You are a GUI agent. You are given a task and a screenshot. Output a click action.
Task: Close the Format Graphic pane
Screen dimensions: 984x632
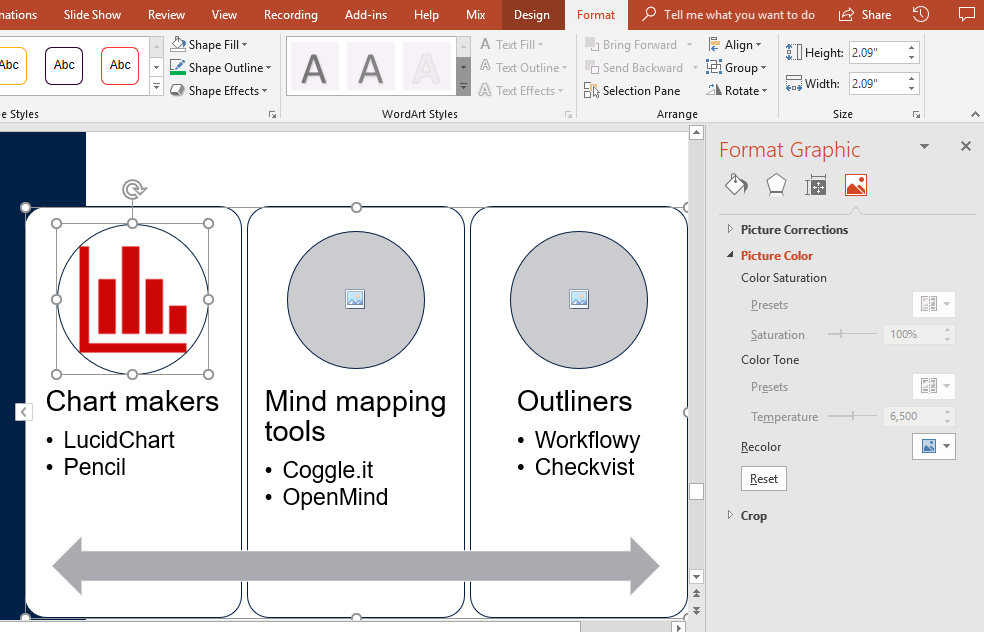click(966, 146)
